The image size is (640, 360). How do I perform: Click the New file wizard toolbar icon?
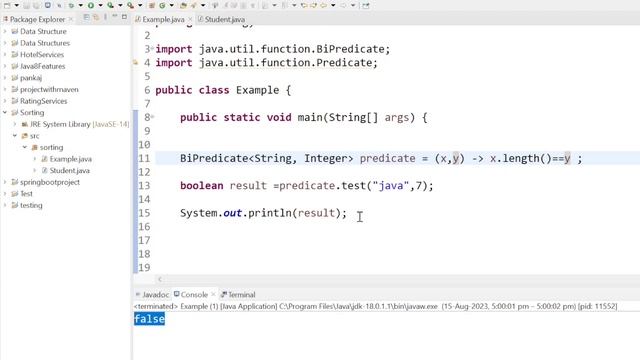tap(7, 5)
